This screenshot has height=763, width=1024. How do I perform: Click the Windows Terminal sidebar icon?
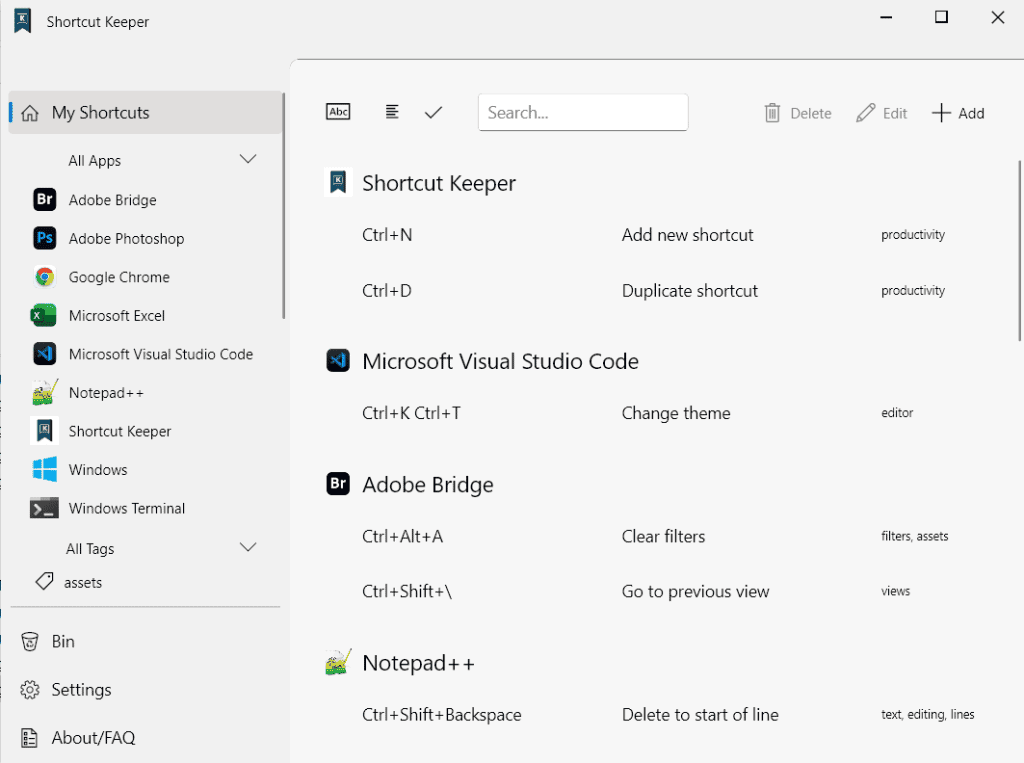click(x=44, y=508)
